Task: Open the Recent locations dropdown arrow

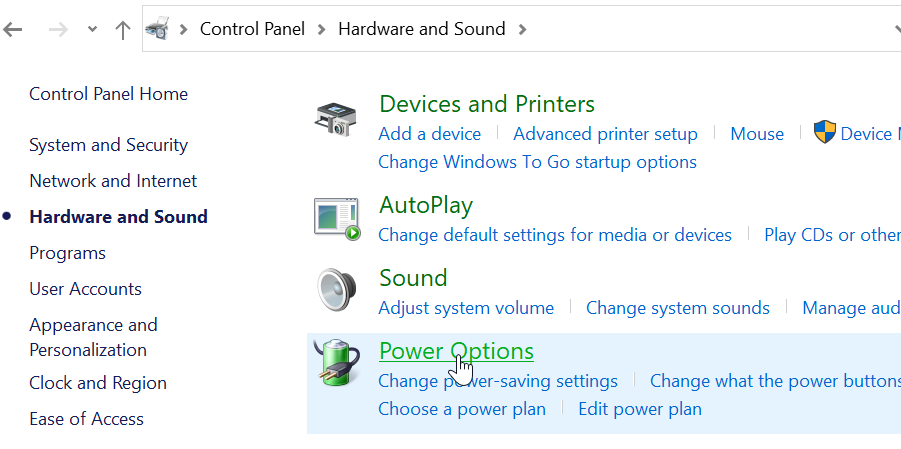Action: point(92,29)
